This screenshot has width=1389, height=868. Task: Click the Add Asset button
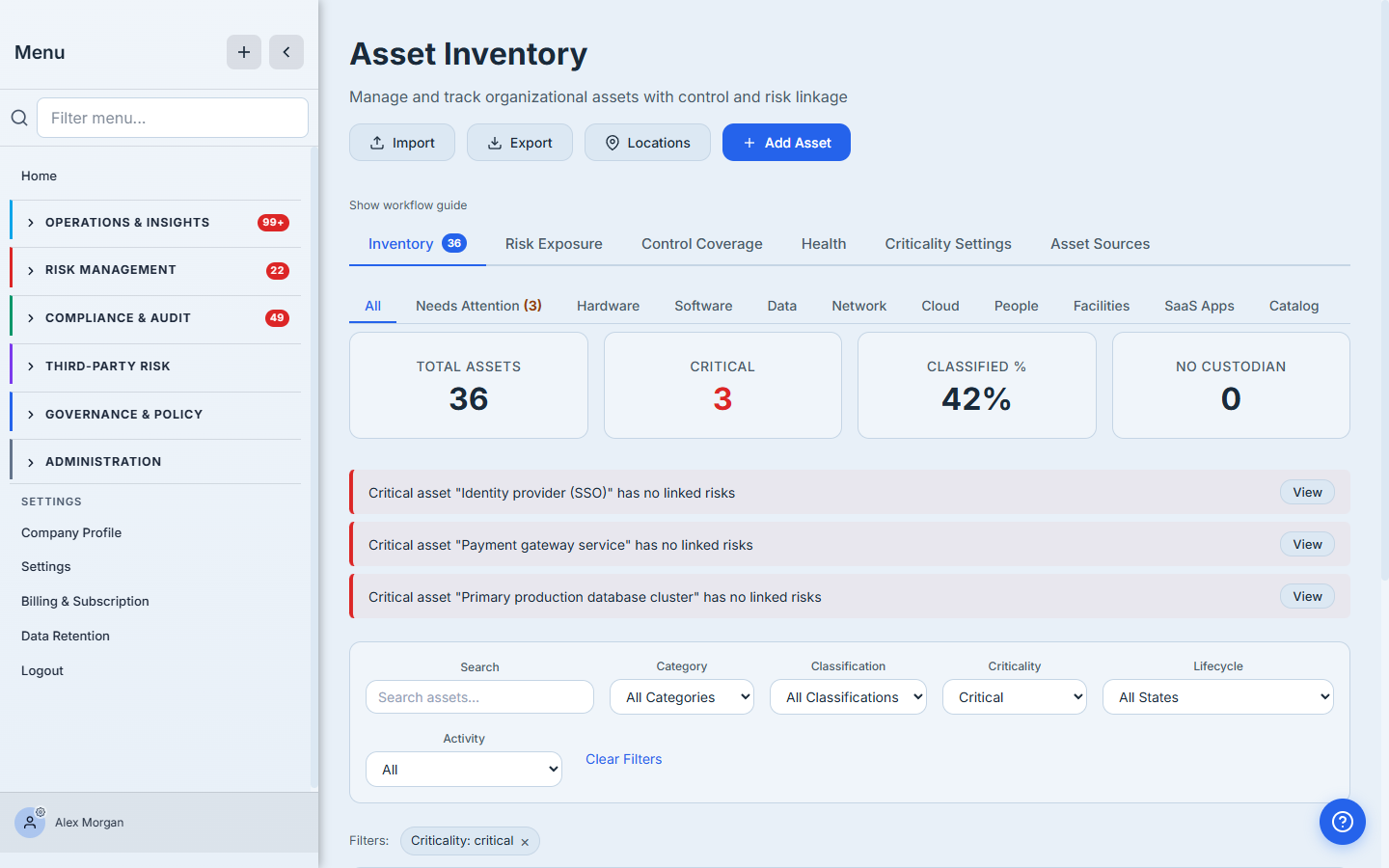tap(786, 143)
